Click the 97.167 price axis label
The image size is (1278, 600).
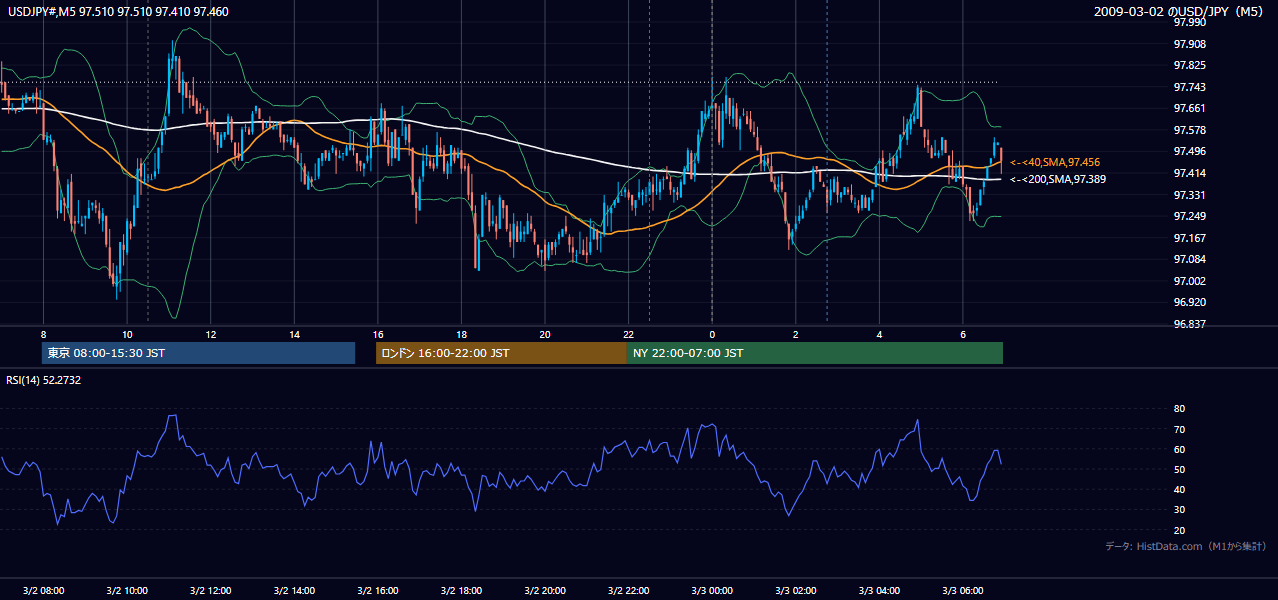[1190, 238]
